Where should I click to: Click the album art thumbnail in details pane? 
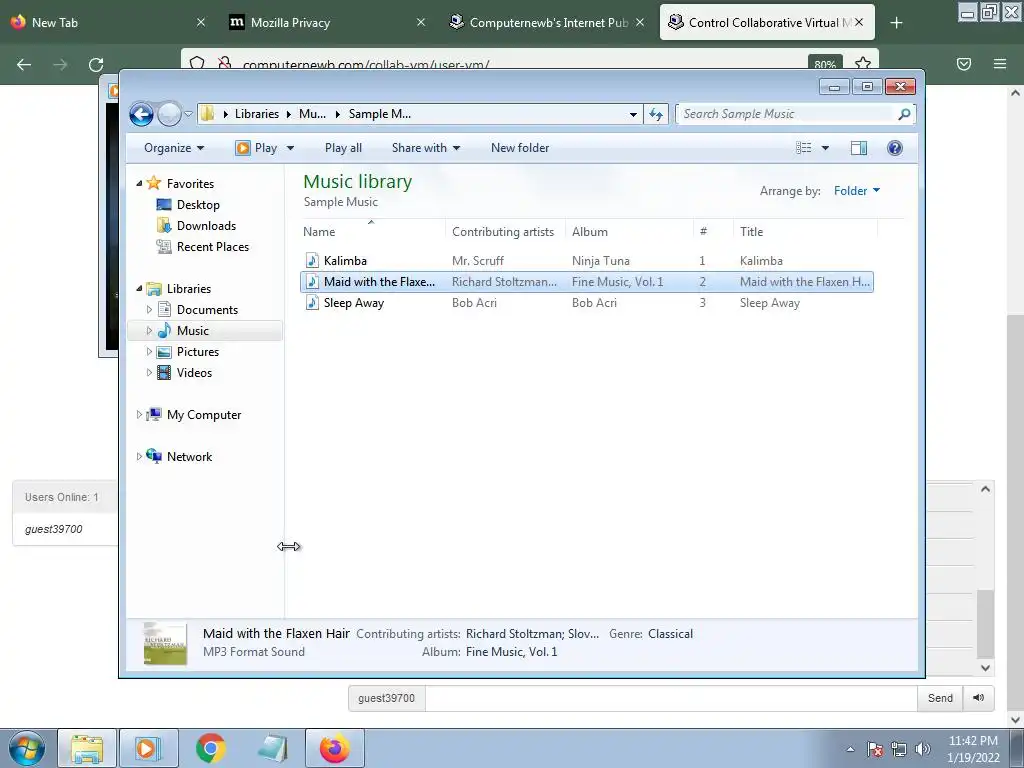(165, 643)
